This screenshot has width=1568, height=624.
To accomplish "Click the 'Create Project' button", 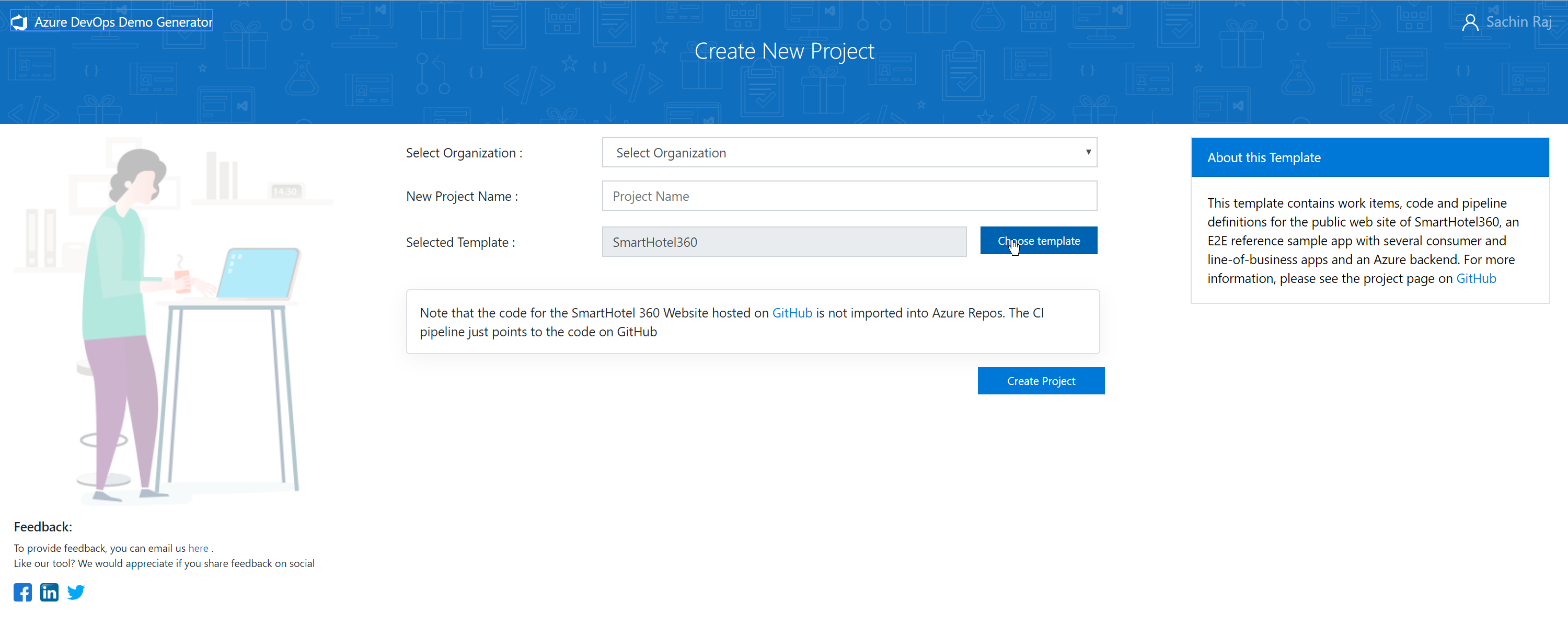I will click(x=1041, y=381).
